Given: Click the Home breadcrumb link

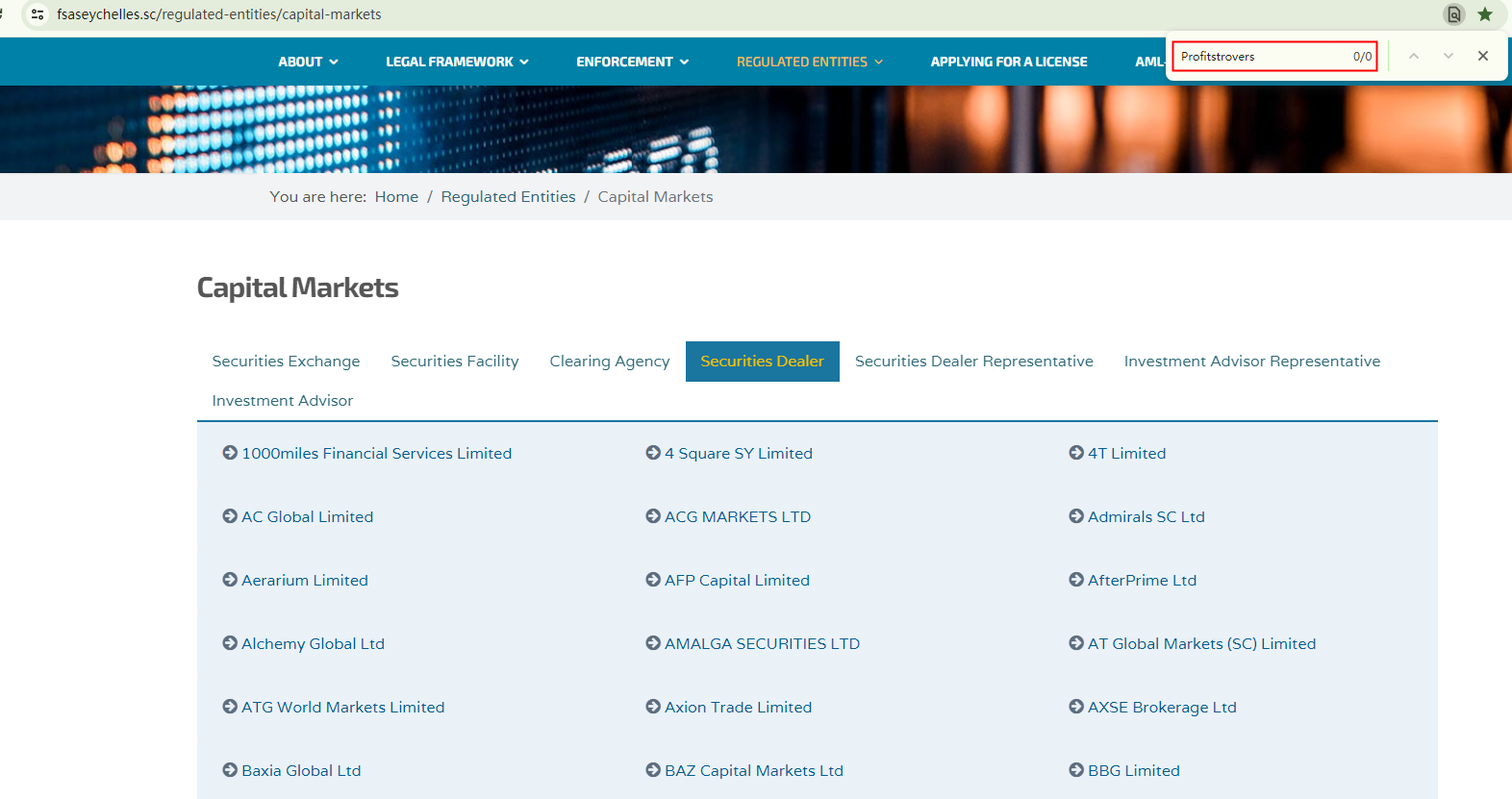Looking at the screenshot, I should [396, 197].
